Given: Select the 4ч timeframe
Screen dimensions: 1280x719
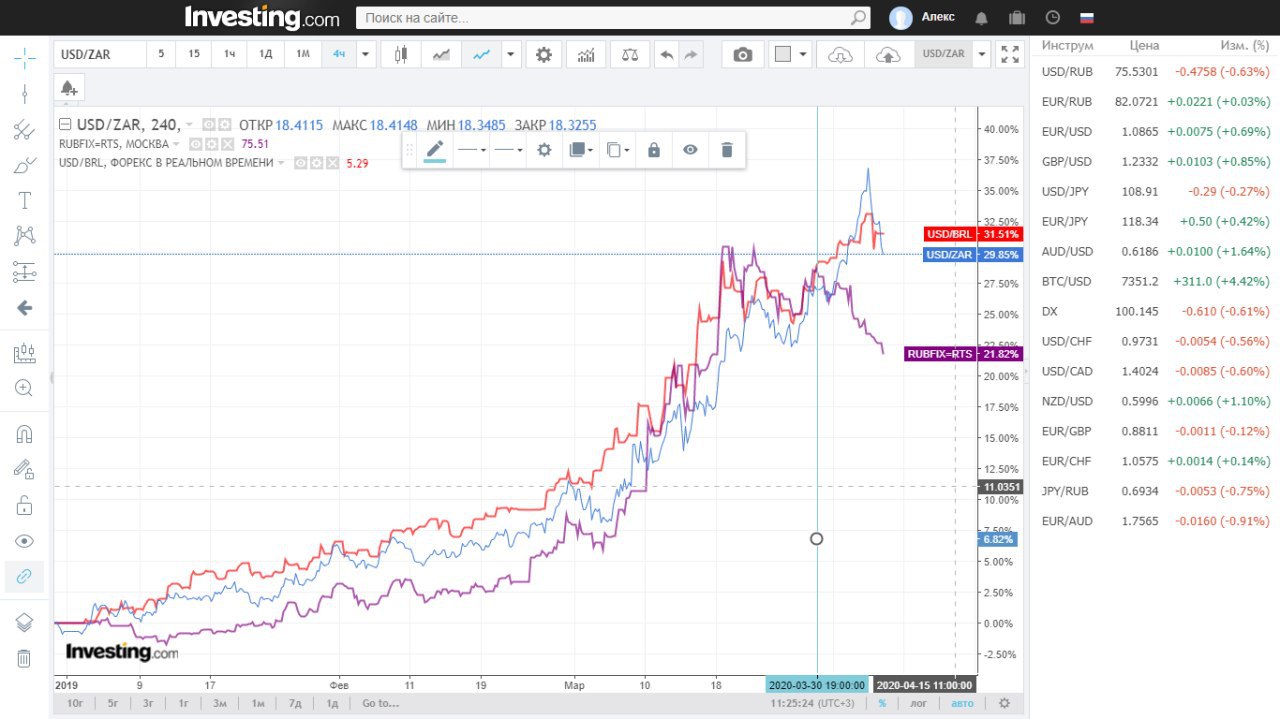Looking at the screenshot, I should pos(339,54).
